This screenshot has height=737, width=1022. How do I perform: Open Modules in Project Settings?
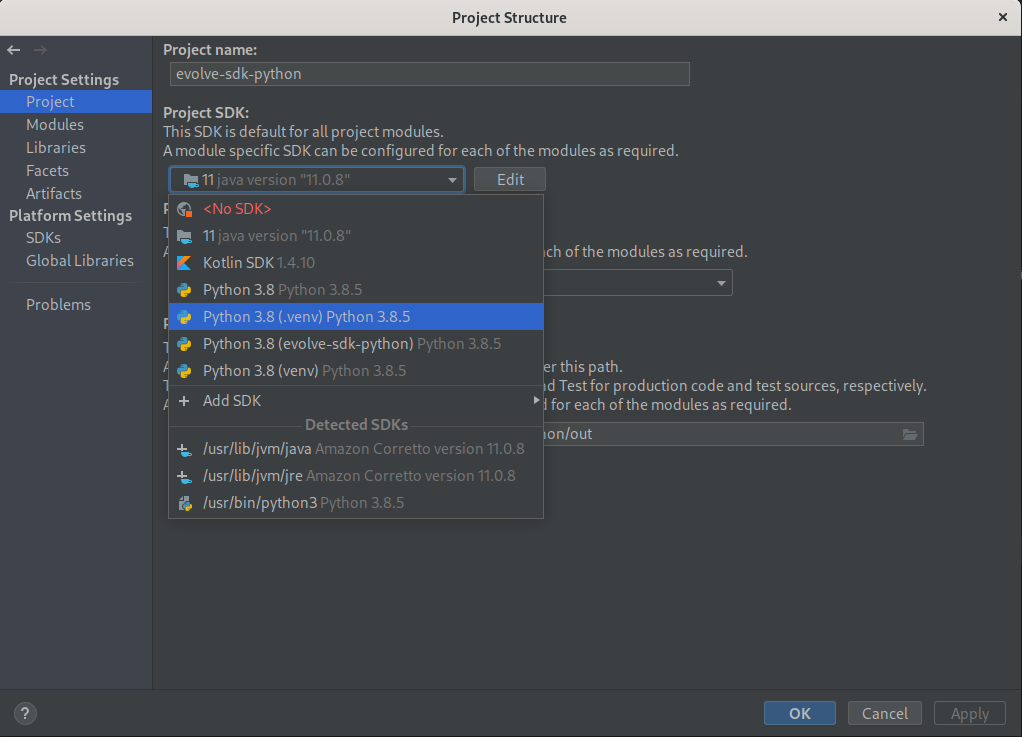[x=55, y=125]
